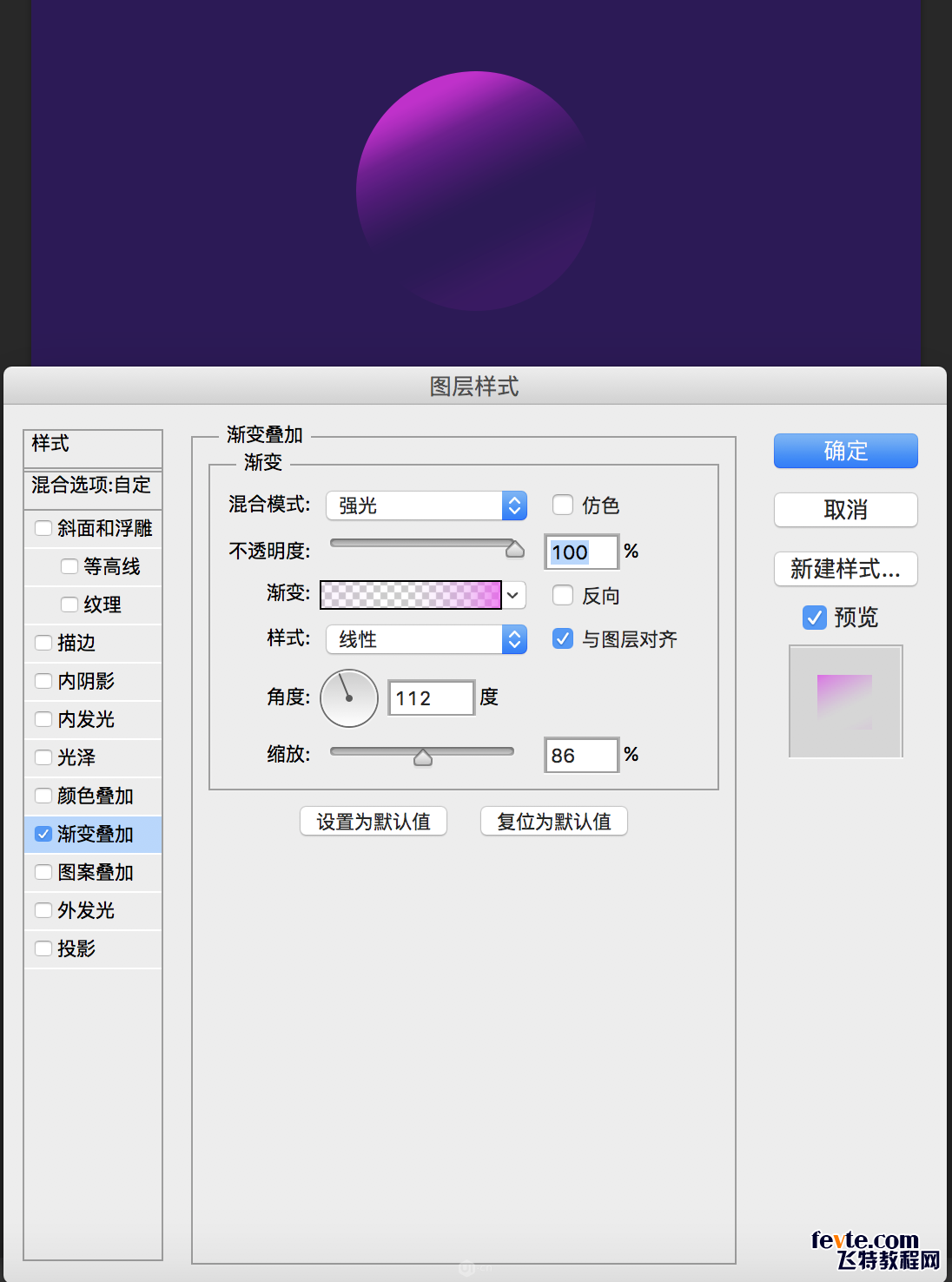952x1282 pixels.
Task: Select 投影 row label in list
Action: click(76, 948)
